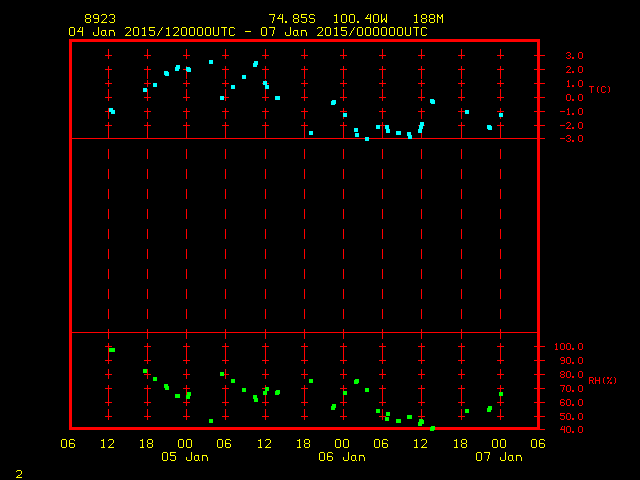This screenshot has width=640, height=480.
Task: Click the 3.0 temperature axis label
Action: (574, 56)
